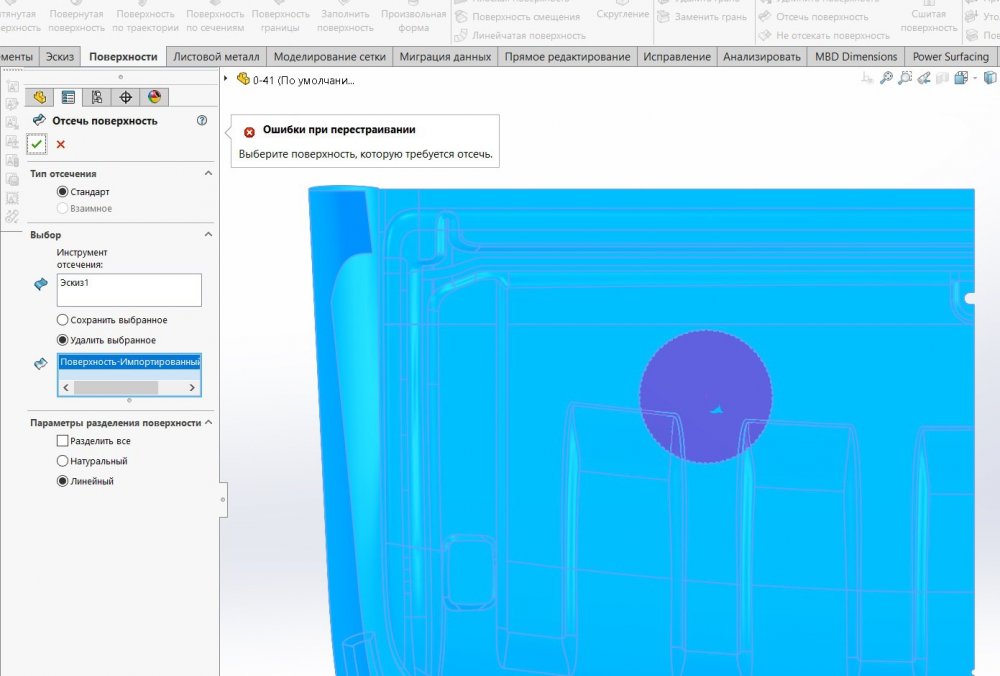The height and width of the screenshot is (676, 1000).
Task: Open the View Orientation dropdown arrow
Action: pyautogui.click(x=974, y=78)
